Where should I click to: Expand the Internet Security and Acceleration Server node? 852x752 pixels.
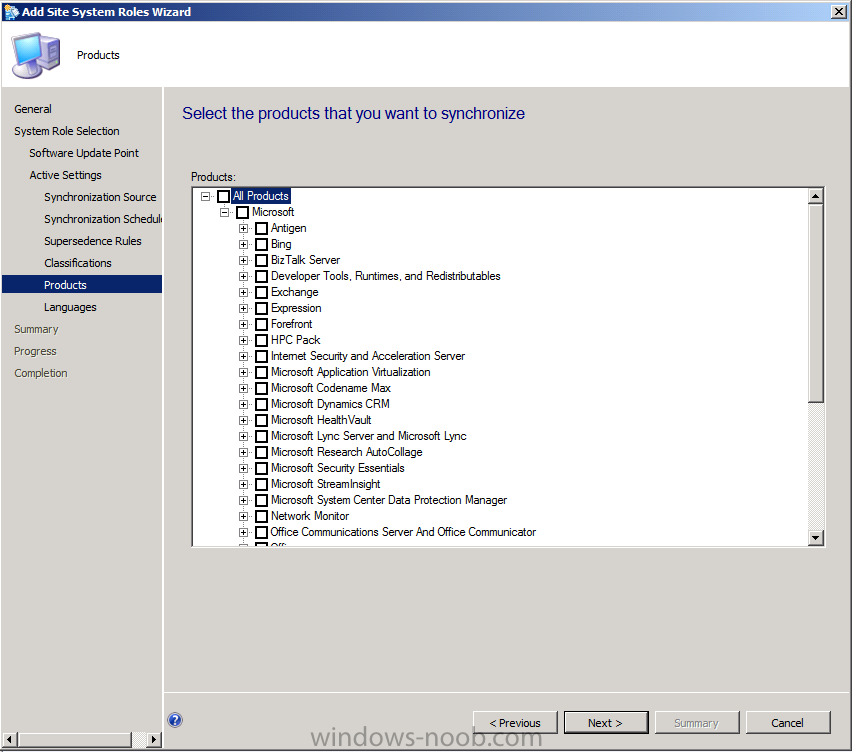[x=243, y=356]
